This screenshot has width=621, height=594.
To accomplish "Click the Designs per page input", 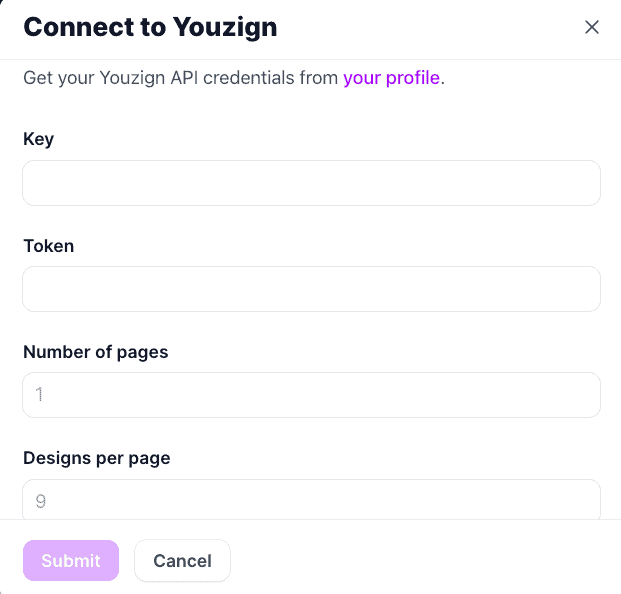I will point(311,500).
